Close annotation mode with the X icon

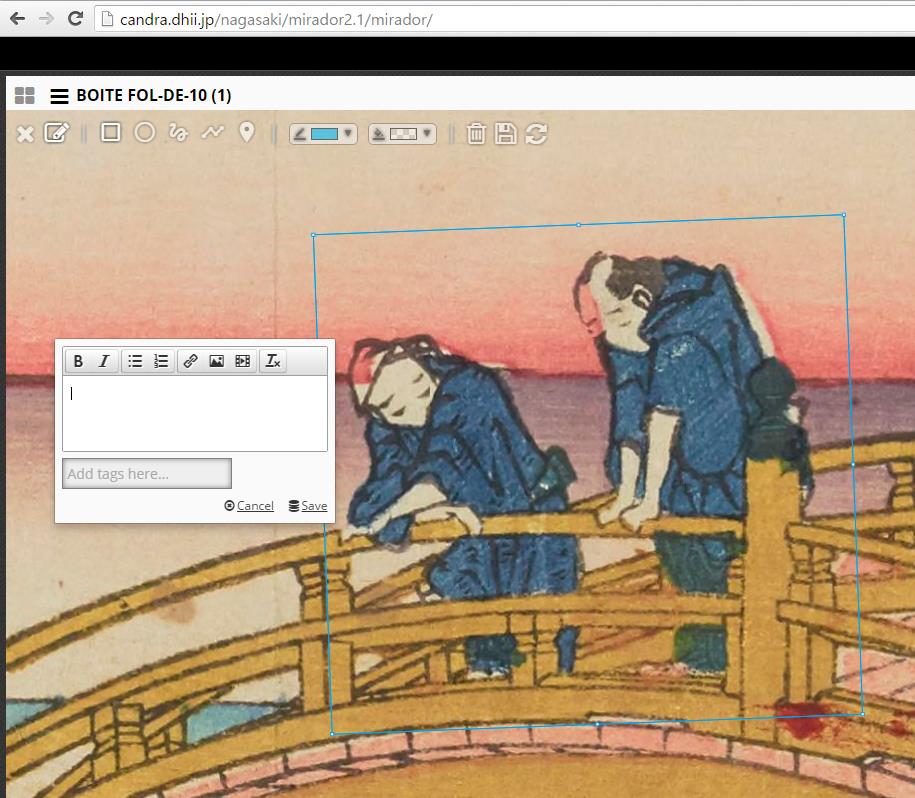(x=25, y=134)
